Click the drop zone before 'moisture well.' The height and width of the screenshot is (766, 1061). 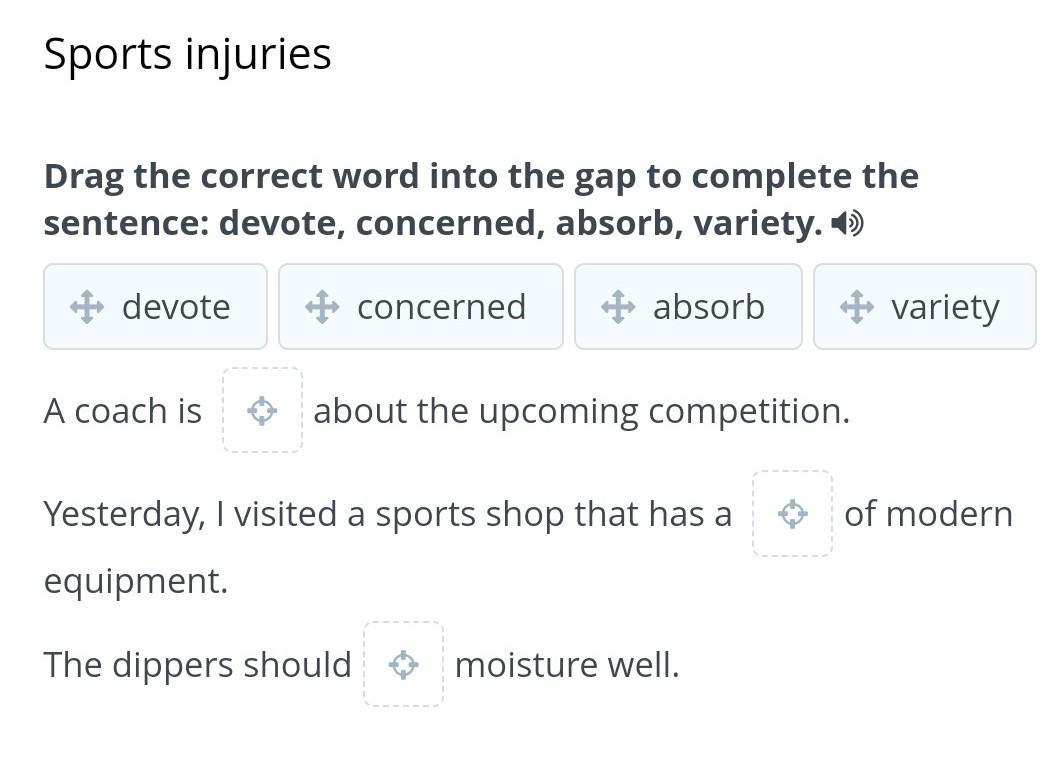pos(403,664)
